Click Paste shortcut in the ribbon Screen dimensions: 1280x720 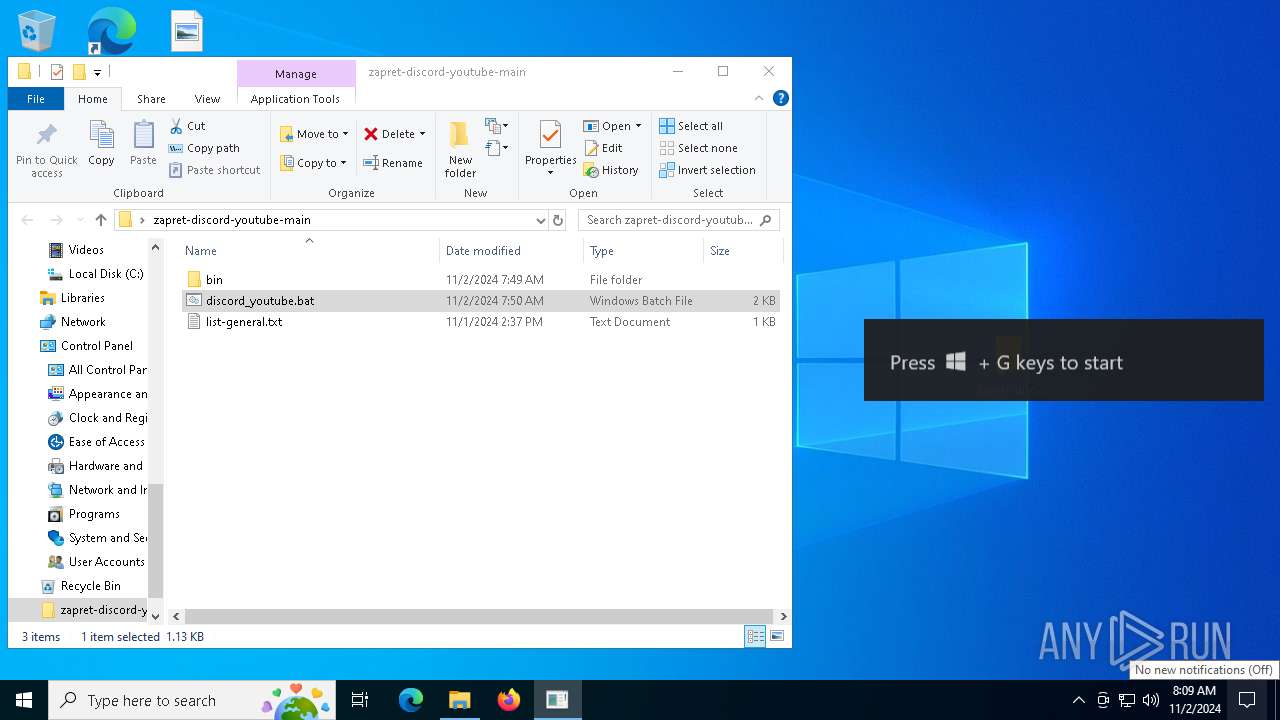coord(214,170)
